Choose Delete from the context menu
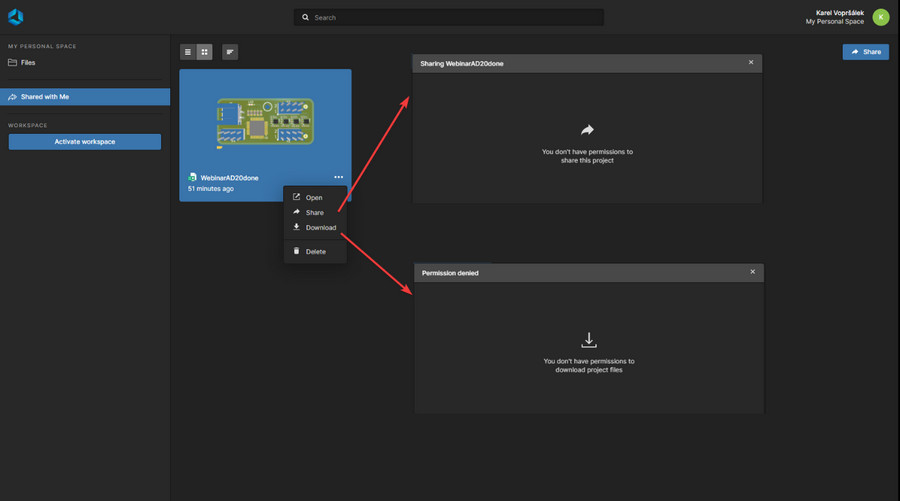Screen dimensions: 900x501 (315, 251)
